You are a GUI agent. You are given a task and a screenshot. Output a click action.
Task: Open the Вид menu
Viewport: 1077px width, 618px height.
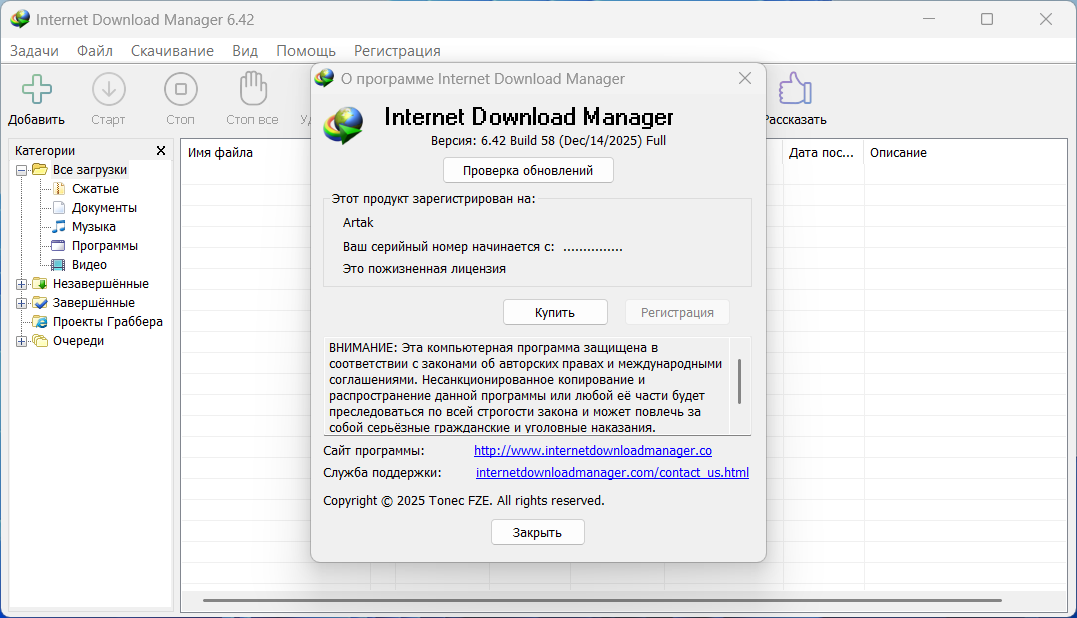(245, 51)
